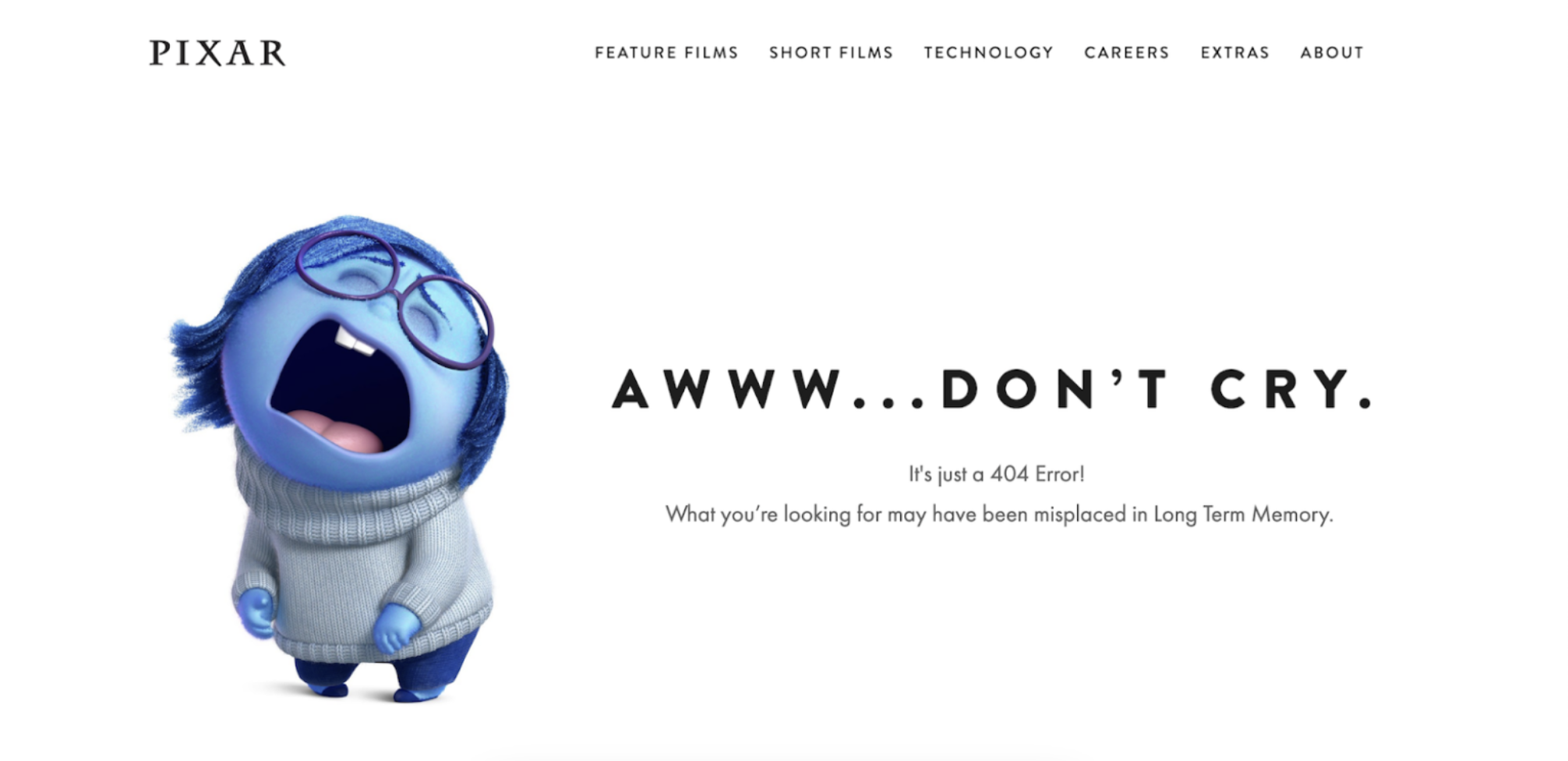The image size is (1568, 761).
Task: Select Careers in the navigation bar
Action: click(x=1127, y=52)
